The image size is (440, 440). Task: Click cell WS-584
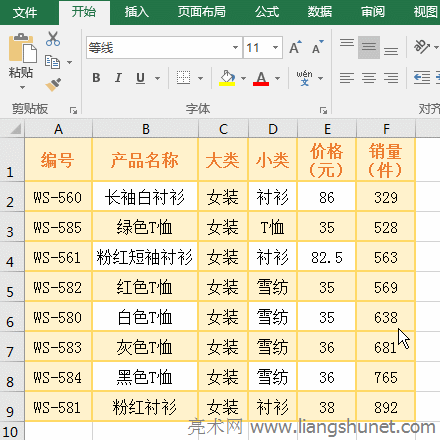coord(58,377)
